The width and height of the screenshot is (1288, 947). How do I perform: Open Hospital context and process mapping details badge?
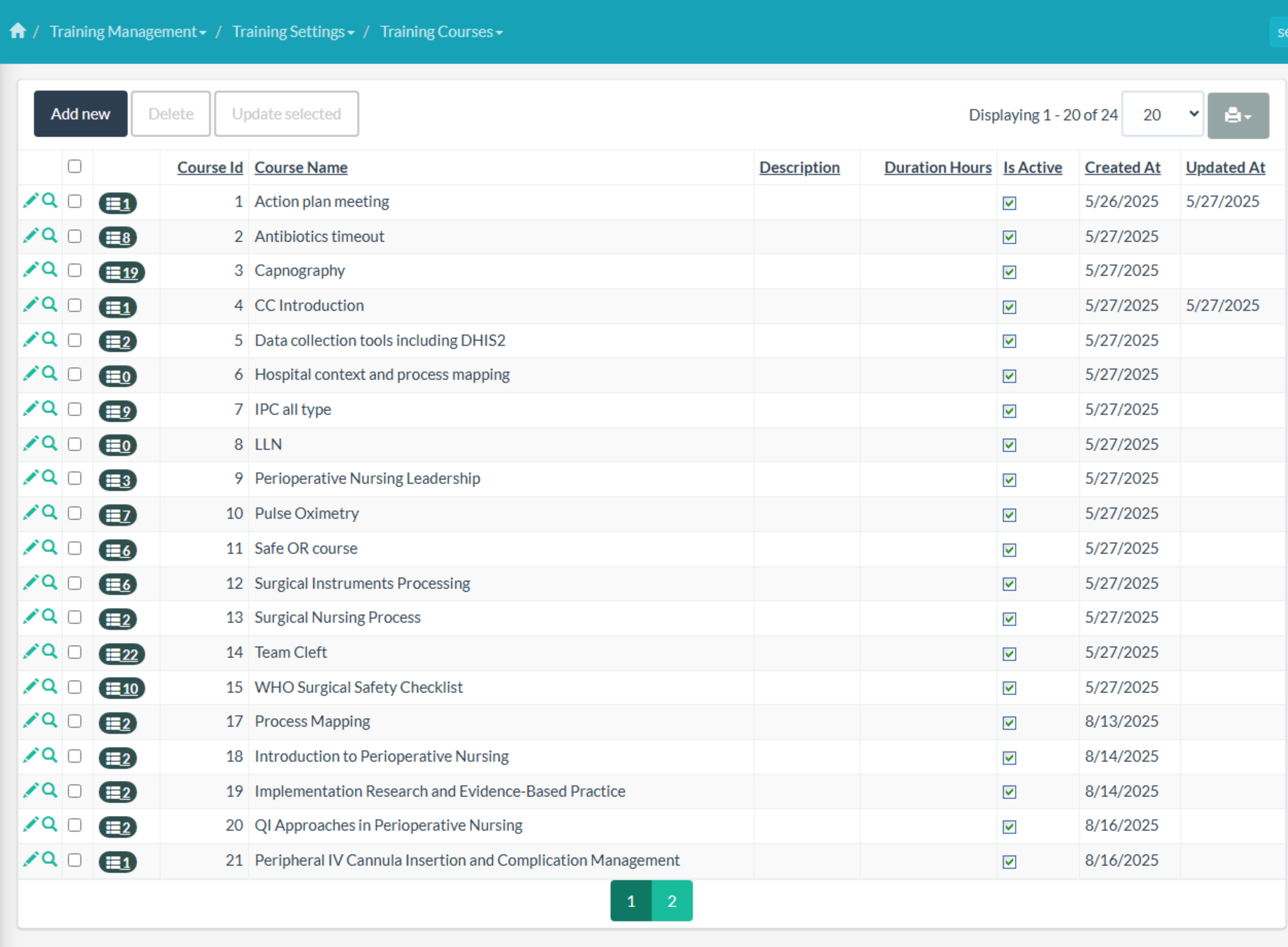point(118,377)
